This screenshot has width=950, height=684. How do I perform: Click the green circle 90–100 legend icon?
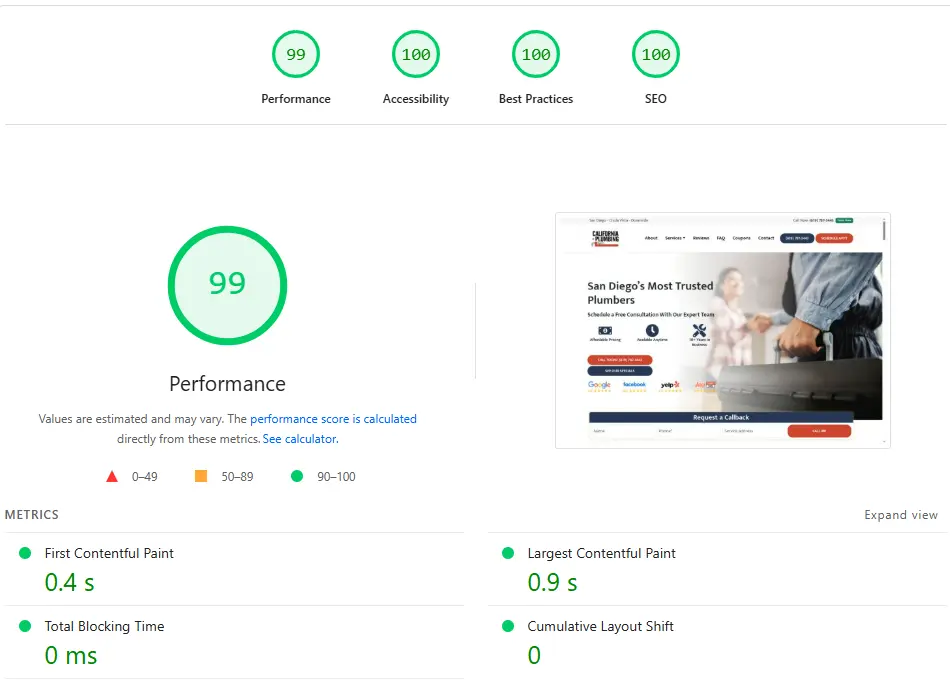pos(297,476)
